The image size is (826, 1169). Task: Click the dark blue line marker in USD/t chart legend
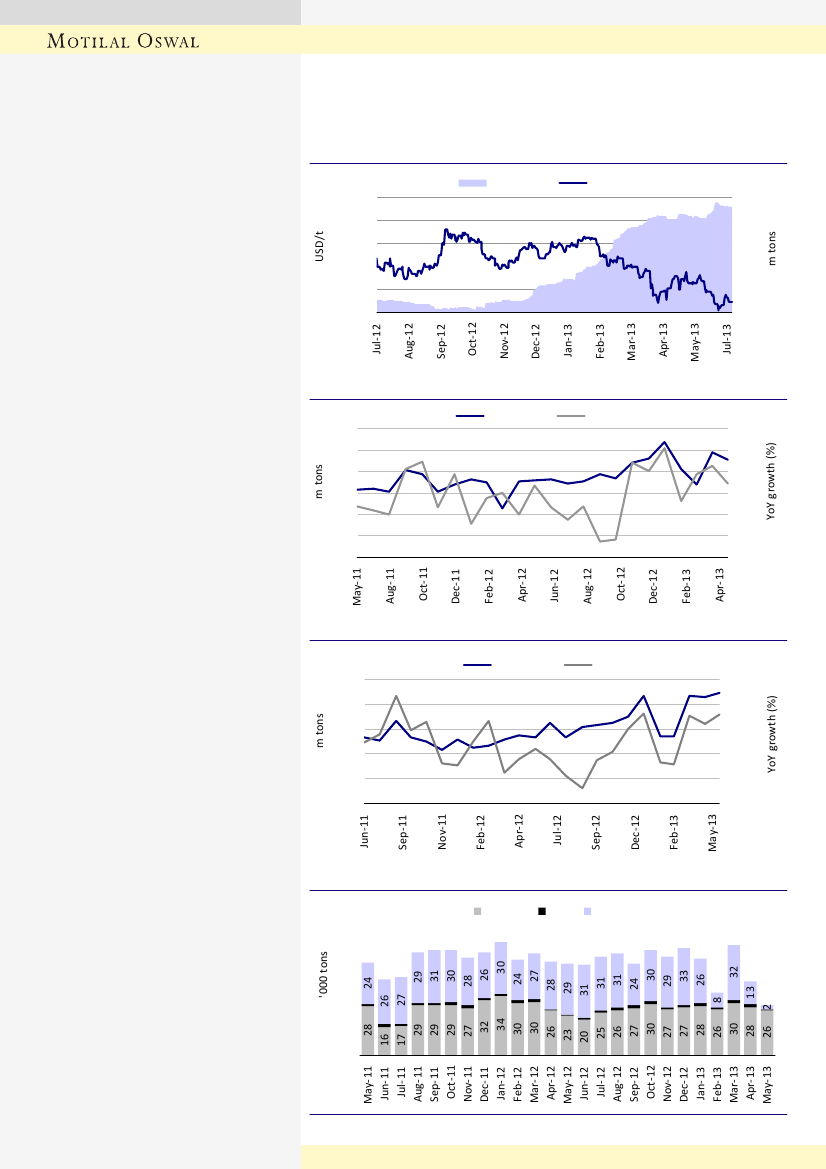coord(573,183)
